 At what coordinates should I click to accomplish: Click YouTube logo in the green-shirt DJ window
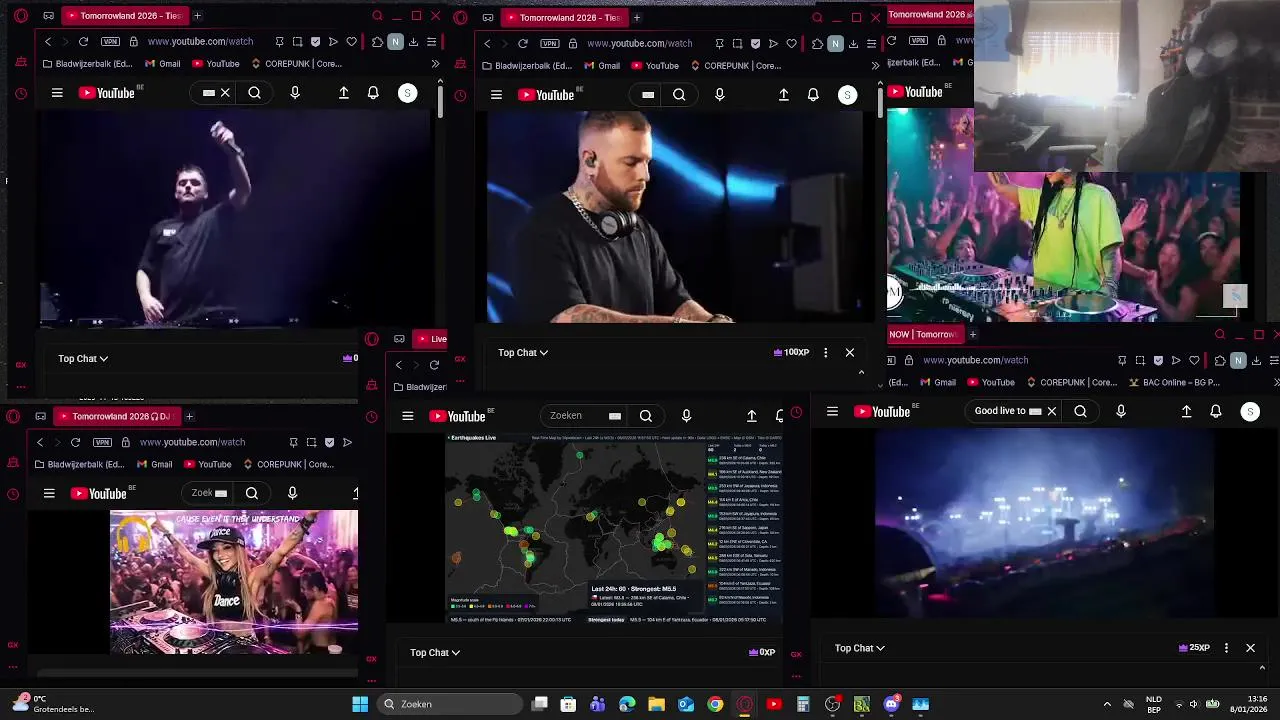click(916, 92)
